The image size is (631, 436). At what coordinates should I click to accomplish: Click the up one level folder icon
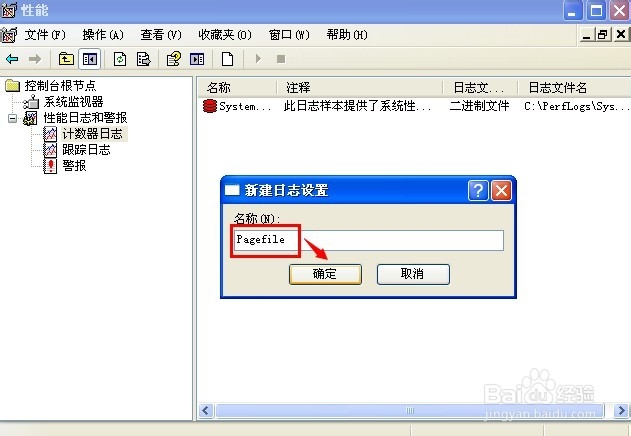[x=66, y=59]
